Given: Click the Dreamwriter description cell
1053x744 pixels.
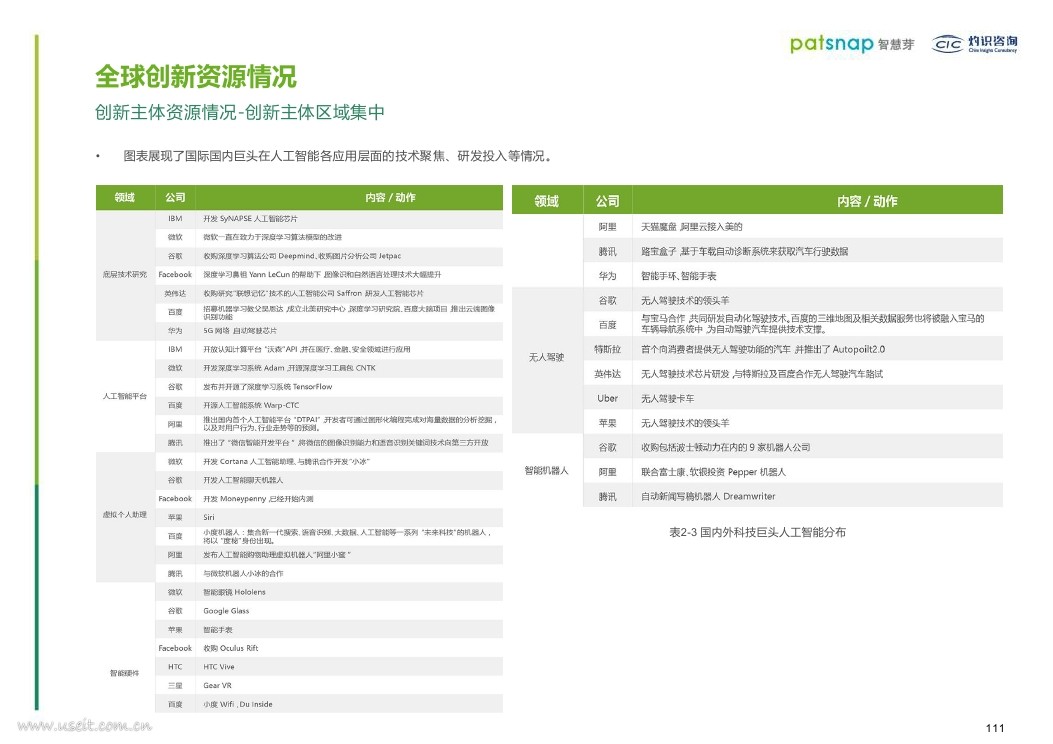Looking at the screenshot, I should [x=817, y=496].
